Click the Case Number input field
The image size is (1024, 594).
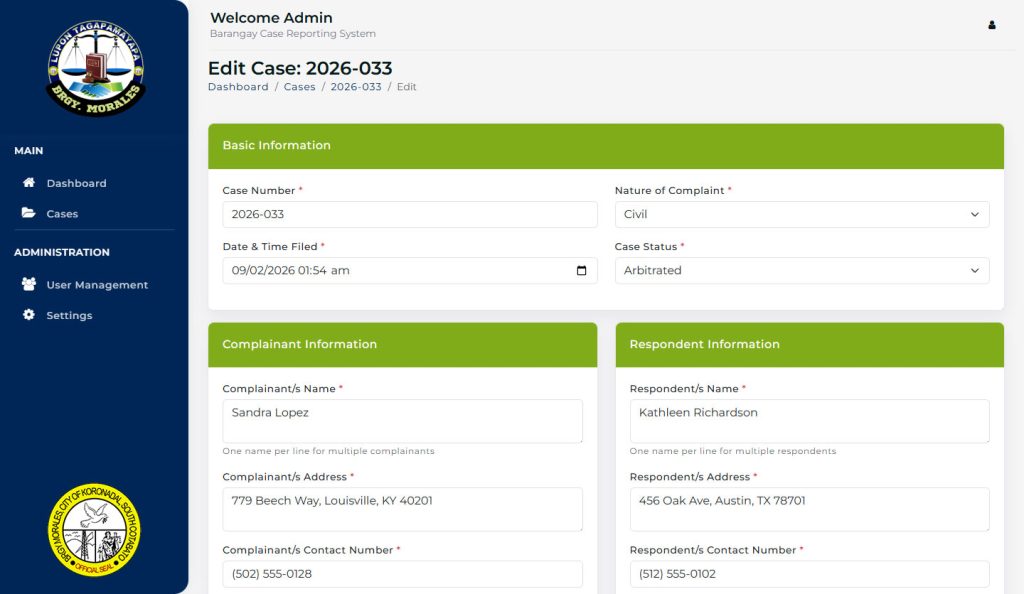[x=410, y=215]
